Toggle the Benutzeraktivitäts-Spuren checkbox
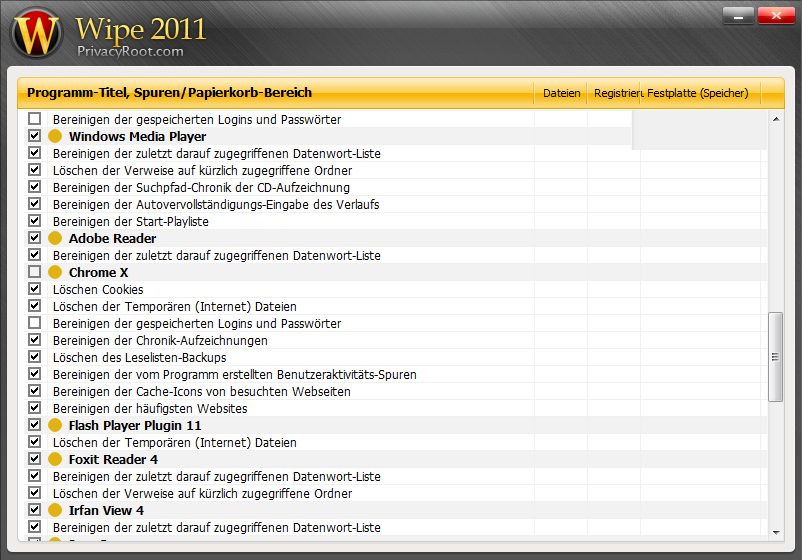 click(x=34, y=373)
